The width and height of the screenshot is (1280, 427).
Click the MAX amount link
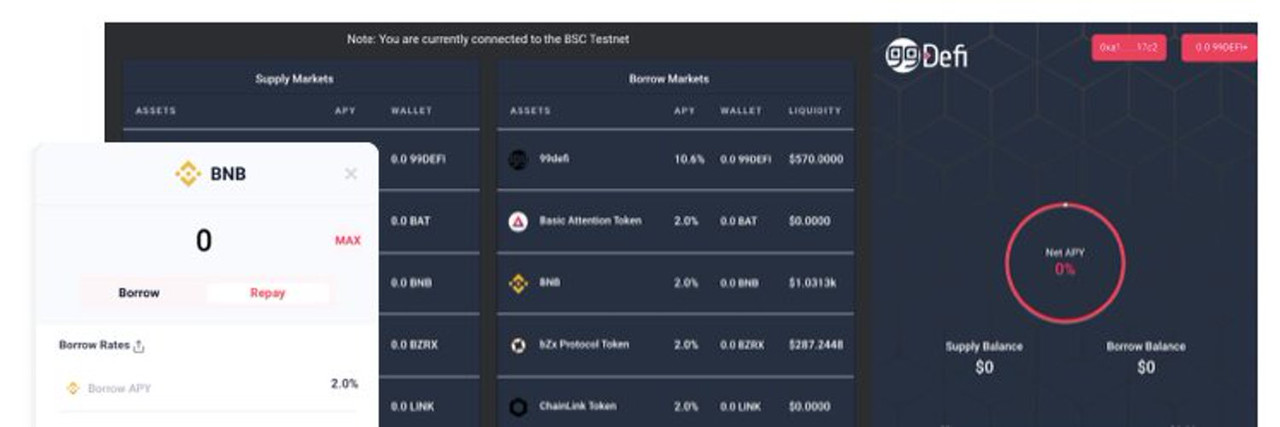pos(348,241)
